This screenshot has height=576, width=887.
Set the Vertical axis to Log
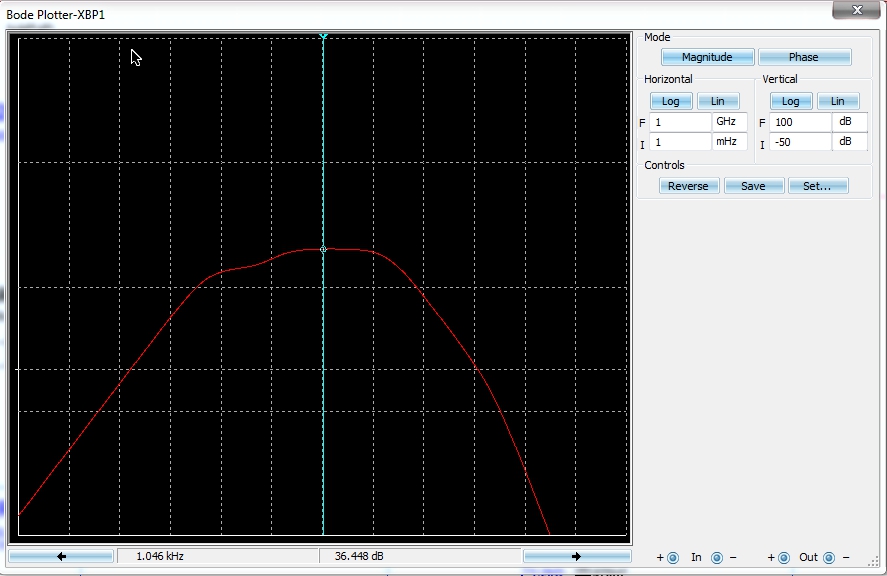click(x=790, y=101)
